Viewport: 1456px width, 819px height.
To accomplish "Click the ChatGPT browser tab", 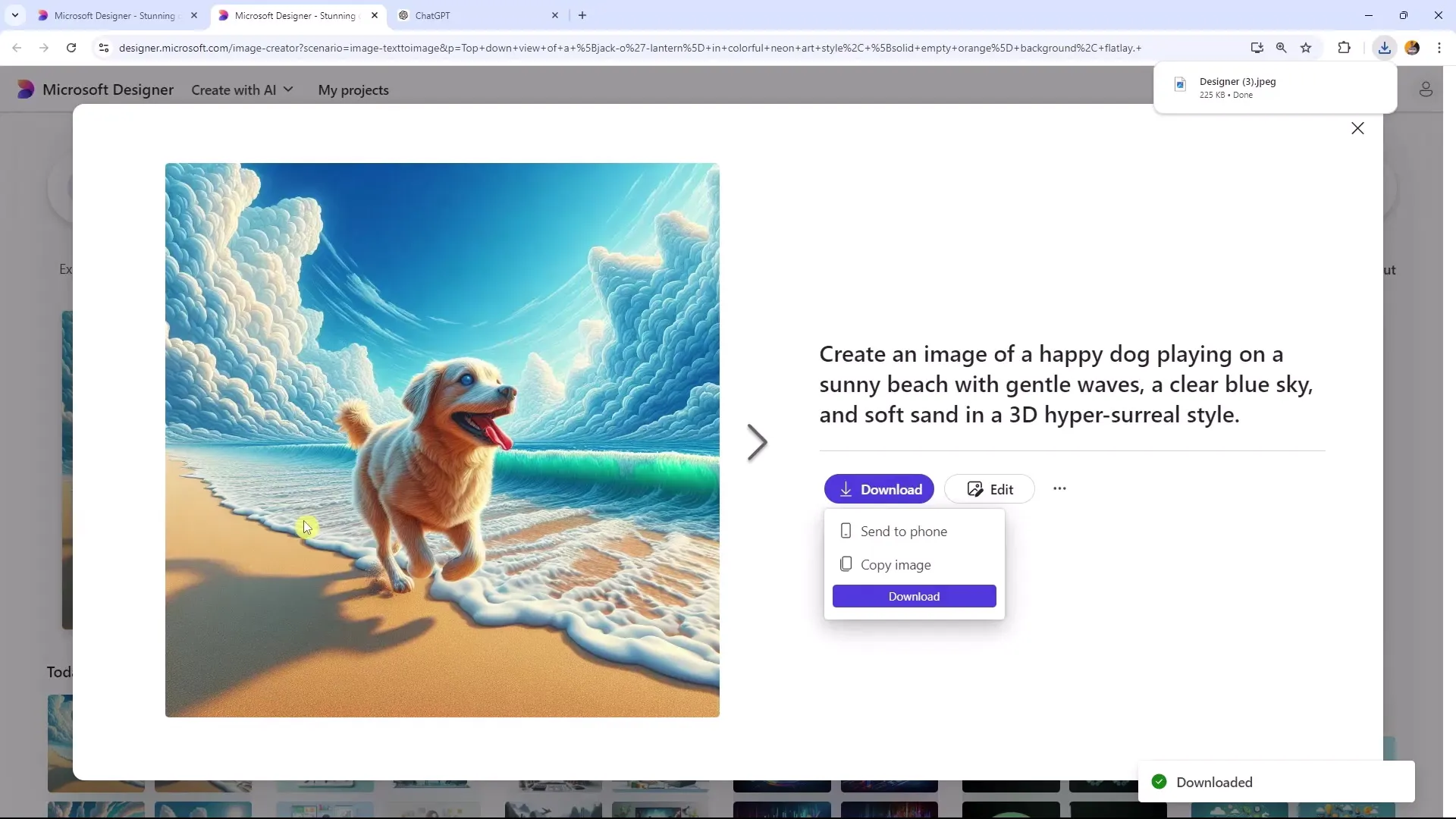I will point(465,15).
